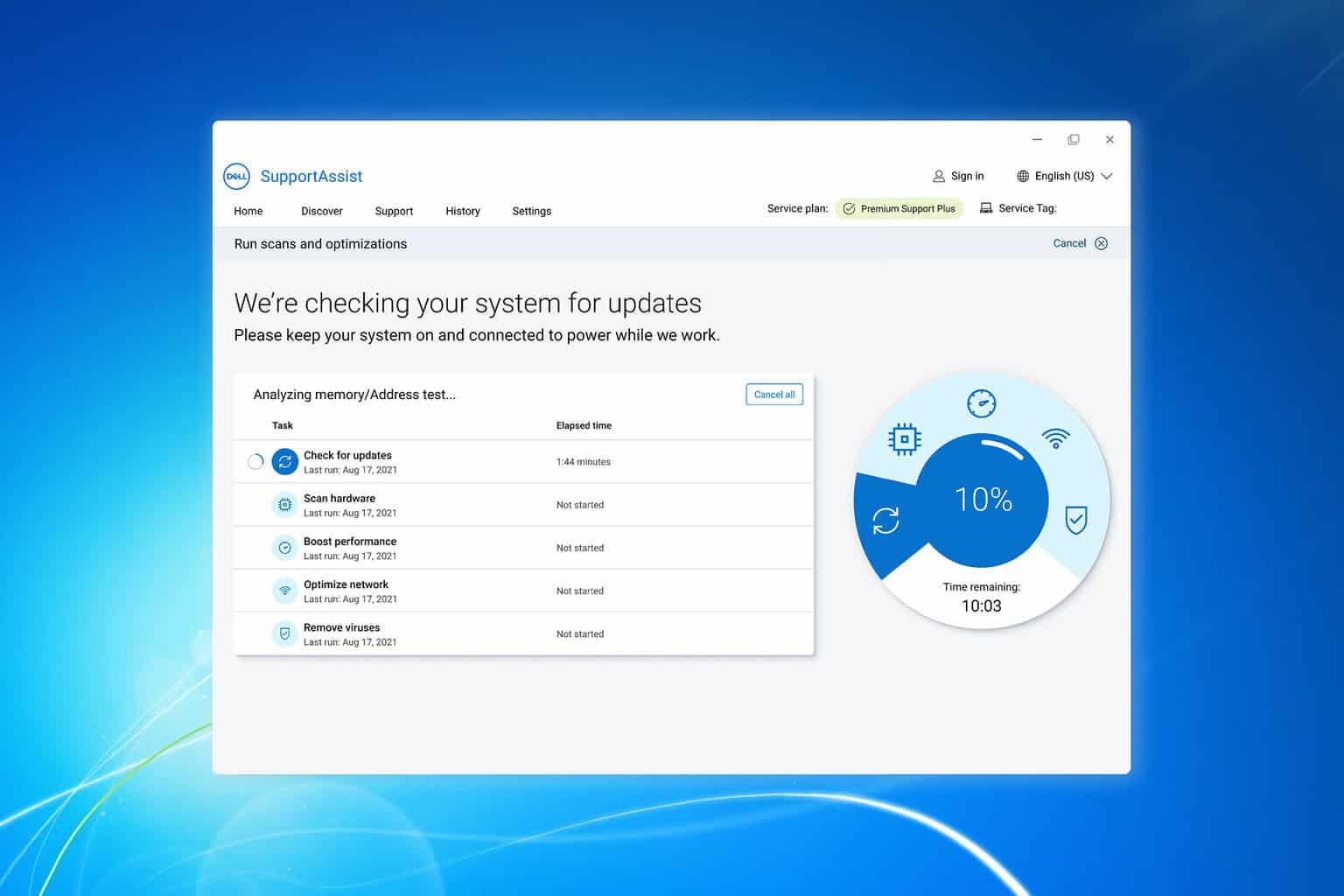Viewport: 1344px width, 896px height.
Task: Click the Remove viruses shield icon in list
Action: pos(285,633)
